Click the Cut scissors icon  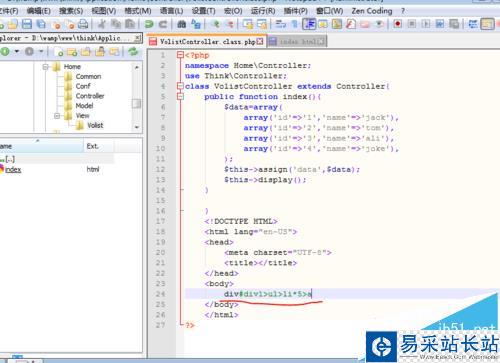(x=102, y=24)
